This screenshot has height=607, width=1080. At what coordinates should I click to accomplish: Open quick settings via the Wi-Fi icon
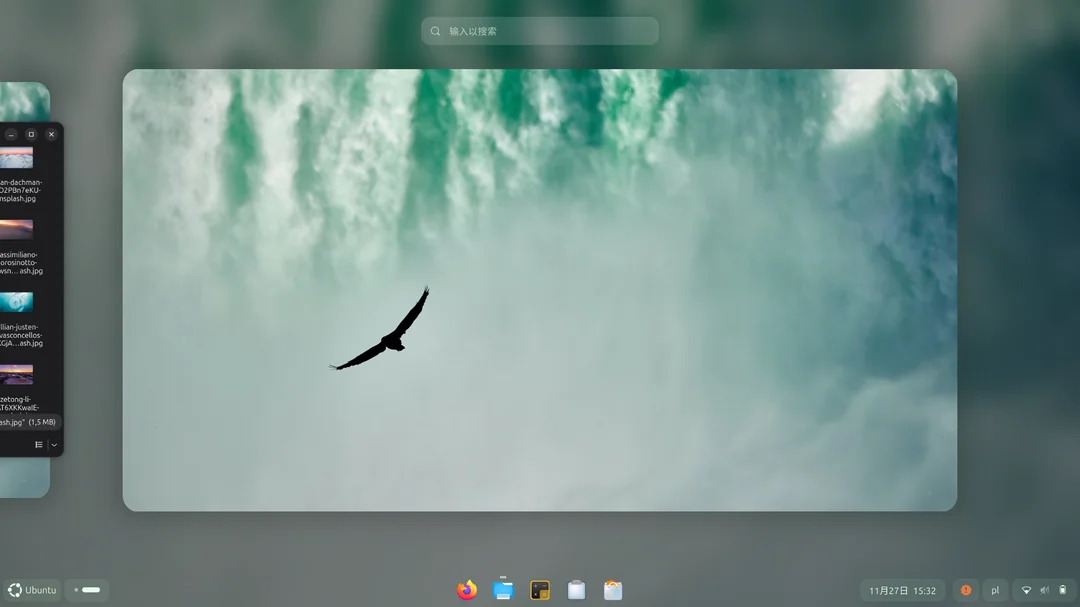coord(1025,590)
